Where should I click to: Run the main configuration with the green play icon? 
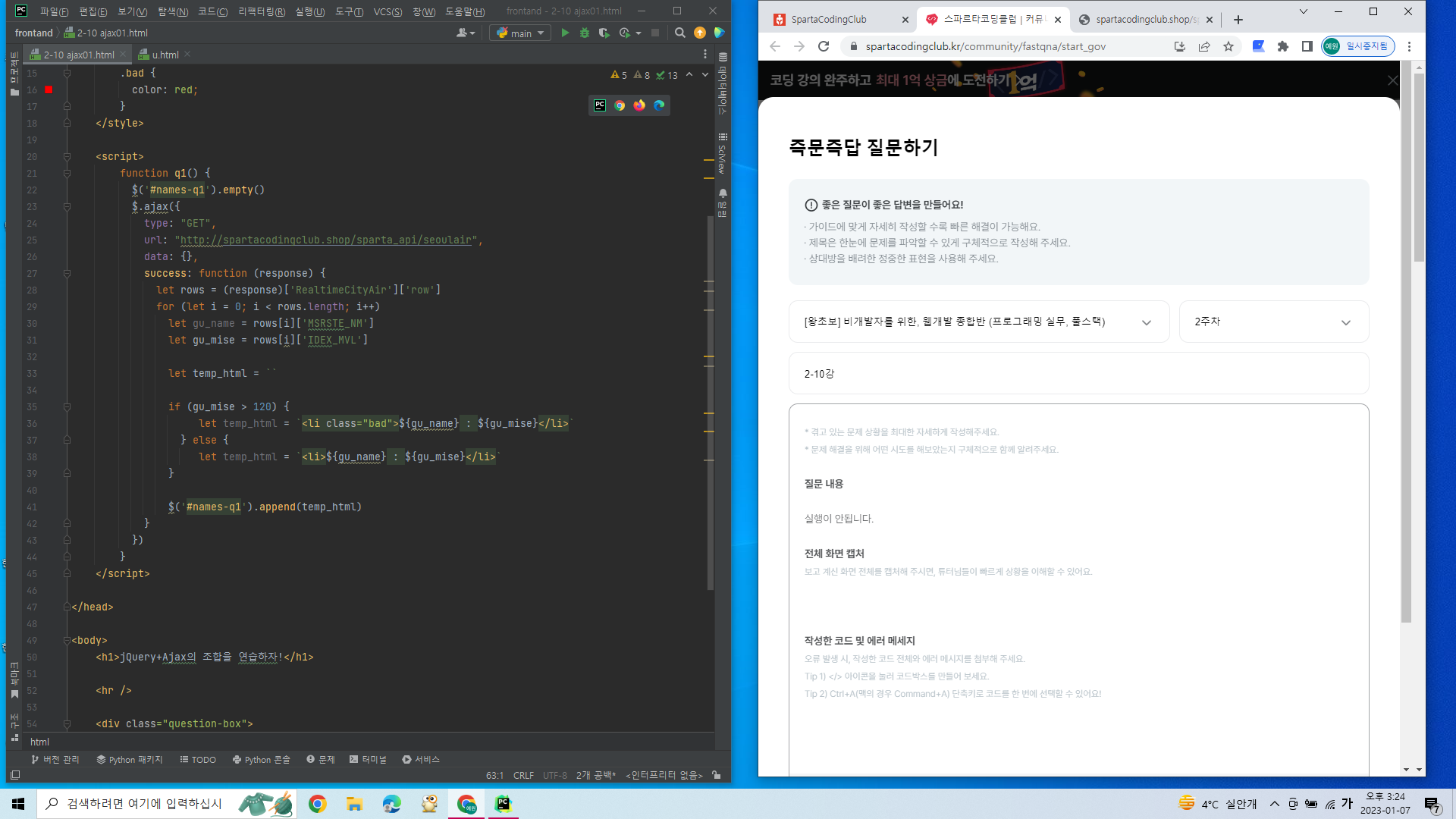tap(565, 33)
